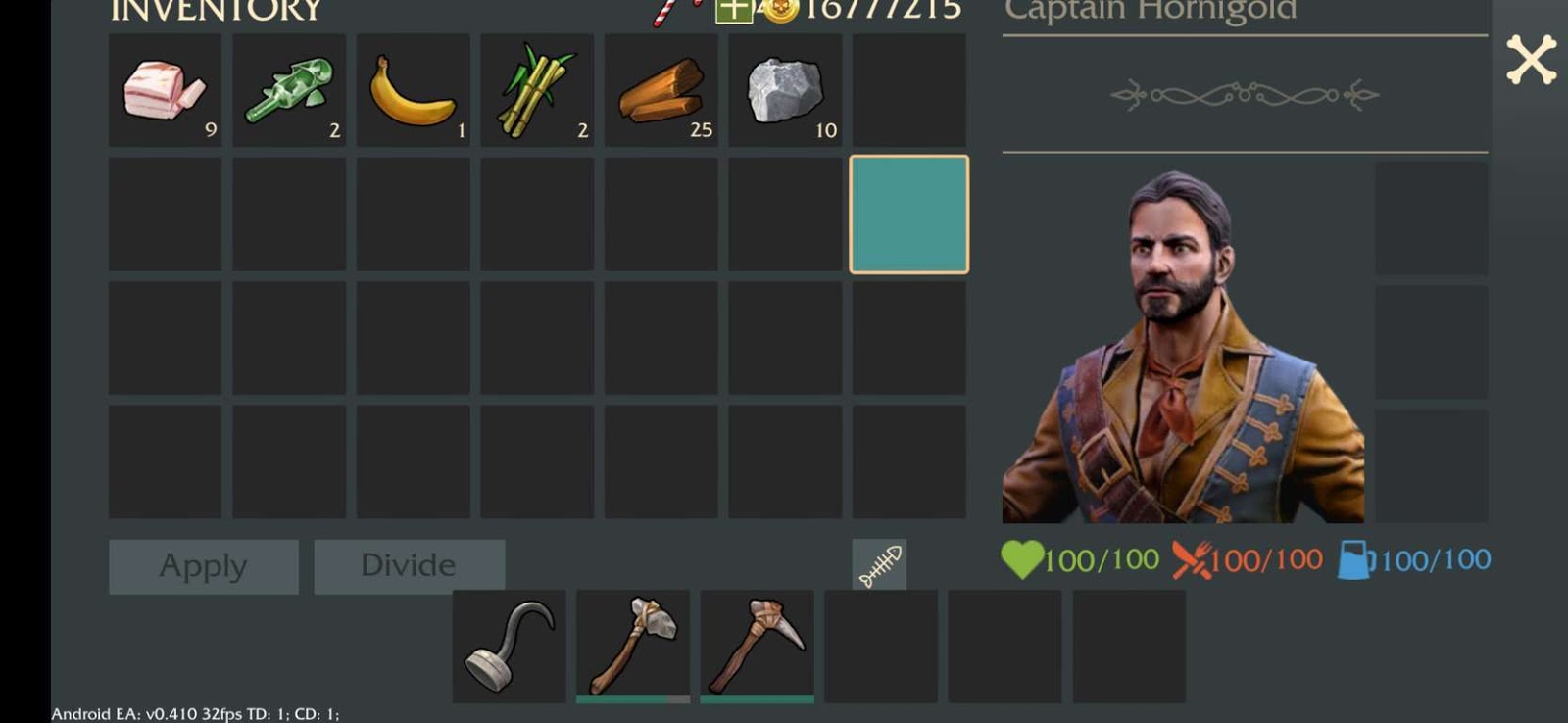
Task: Click the Apply button
Action: pos(204,566)
